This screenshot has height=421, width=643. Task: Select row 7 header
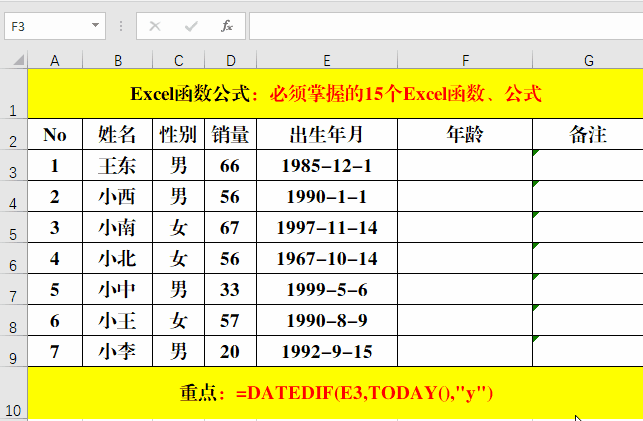tap(14, 289)
